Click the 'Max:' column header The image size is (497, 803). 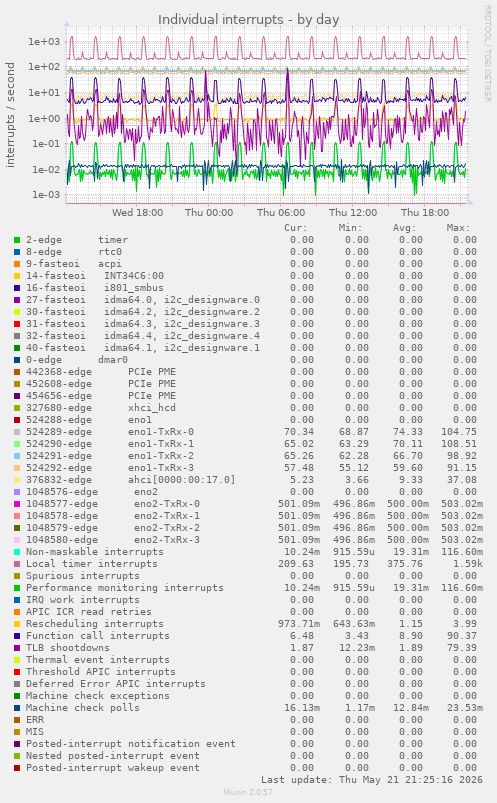[x=459, y=228]
